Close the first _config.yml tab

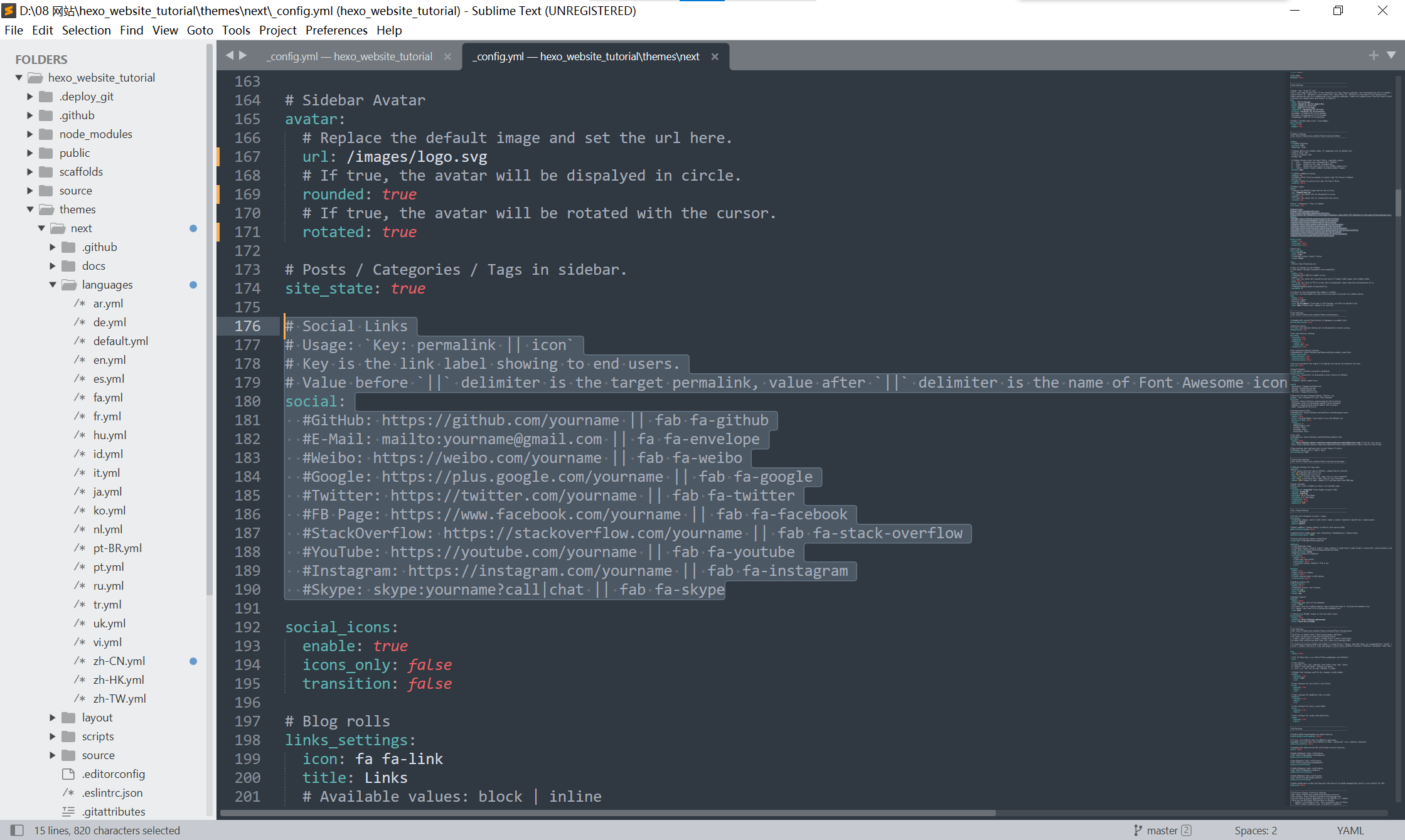[x=447, y=56]
